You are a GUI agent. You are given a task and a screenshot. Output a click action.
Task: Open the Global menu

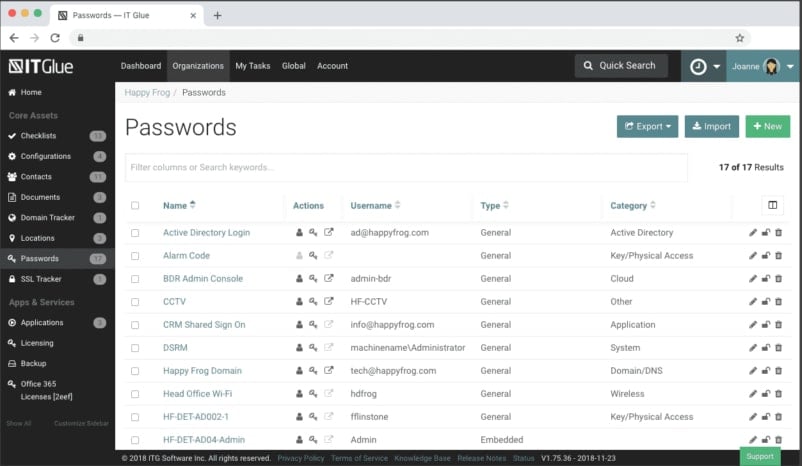click(x=294, y=66)
